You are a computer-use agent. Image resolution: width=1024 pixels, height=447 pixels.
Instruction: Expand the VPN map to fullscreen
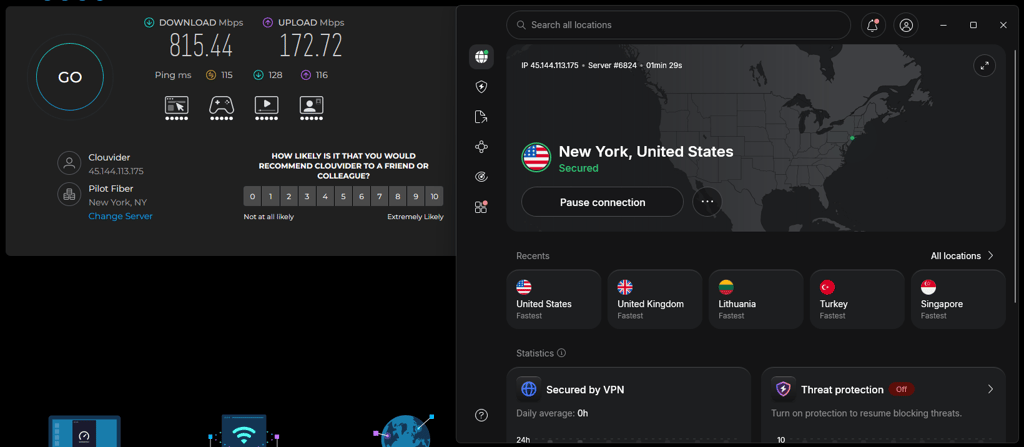[x=984, y=66]
